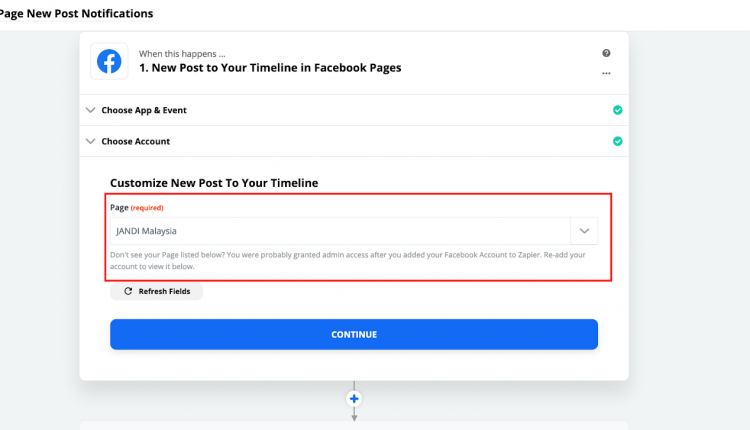The width and height of the screenshot is (750, 430).
Task: Click the Zap title 'Page New Post Notifications'
Action: [x=77, y=13]
